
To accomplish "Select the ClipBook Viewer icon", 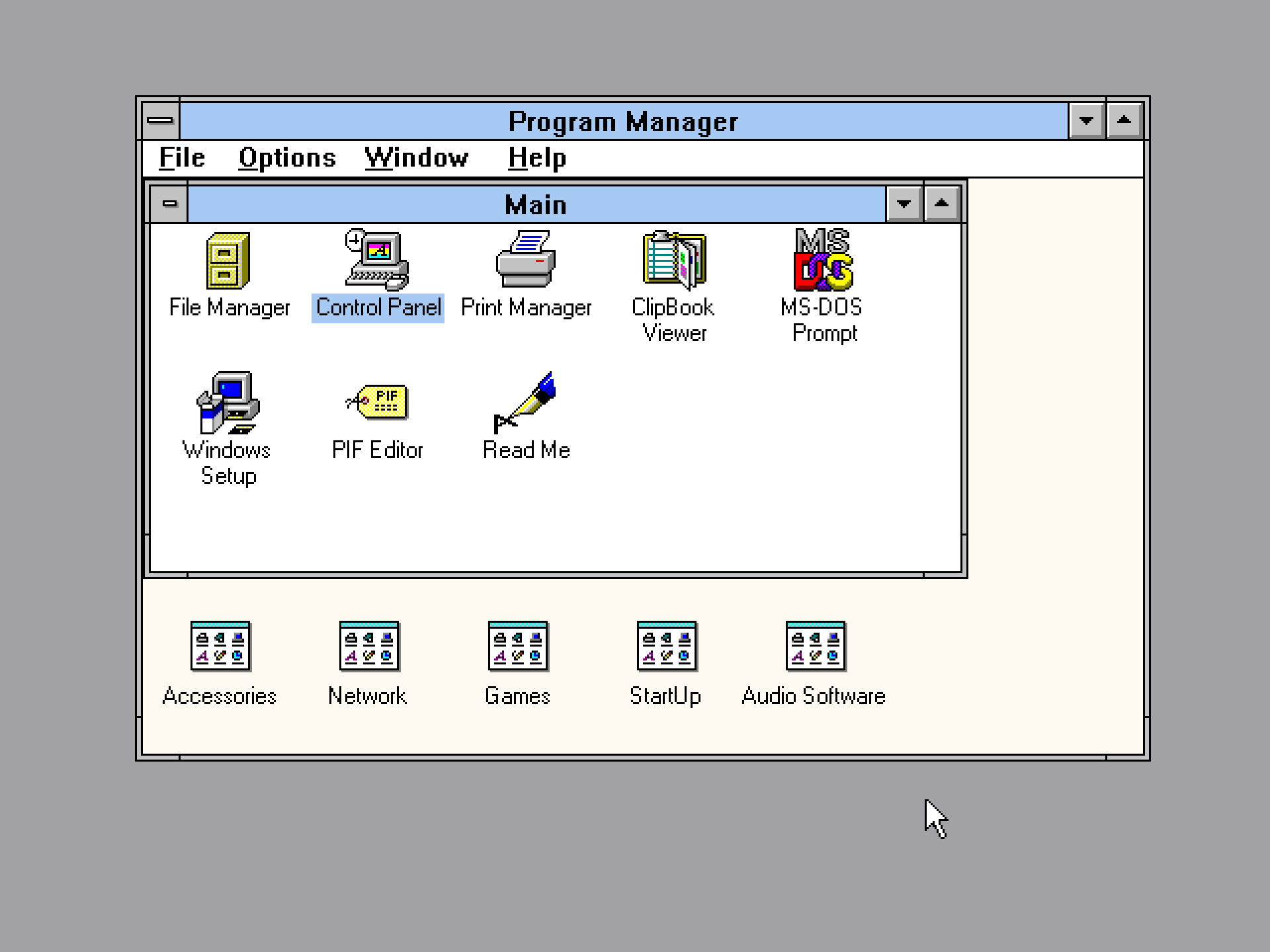I will 674,260.
